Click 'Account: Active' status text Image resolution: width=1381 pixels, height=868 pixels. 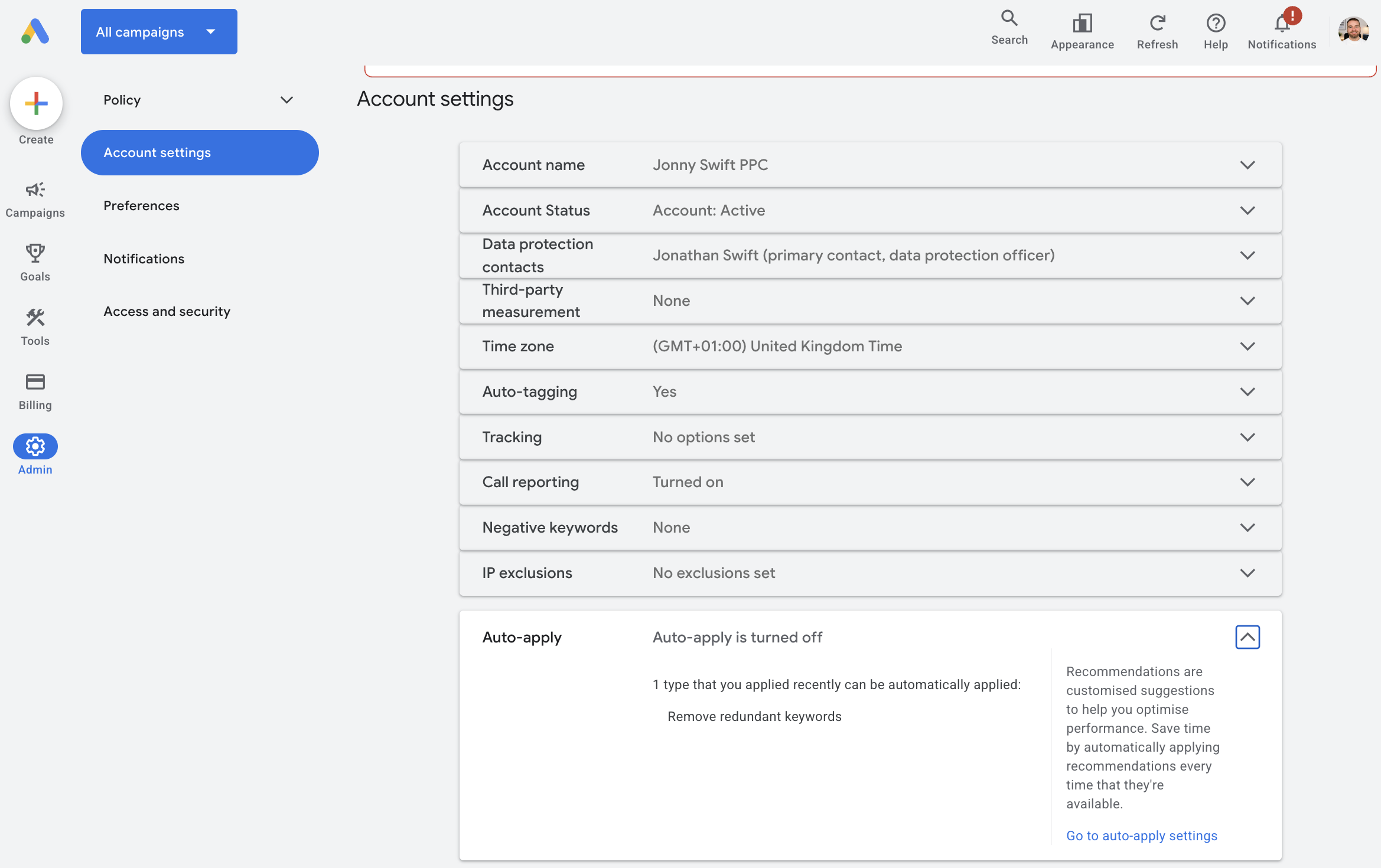(708, 210)
